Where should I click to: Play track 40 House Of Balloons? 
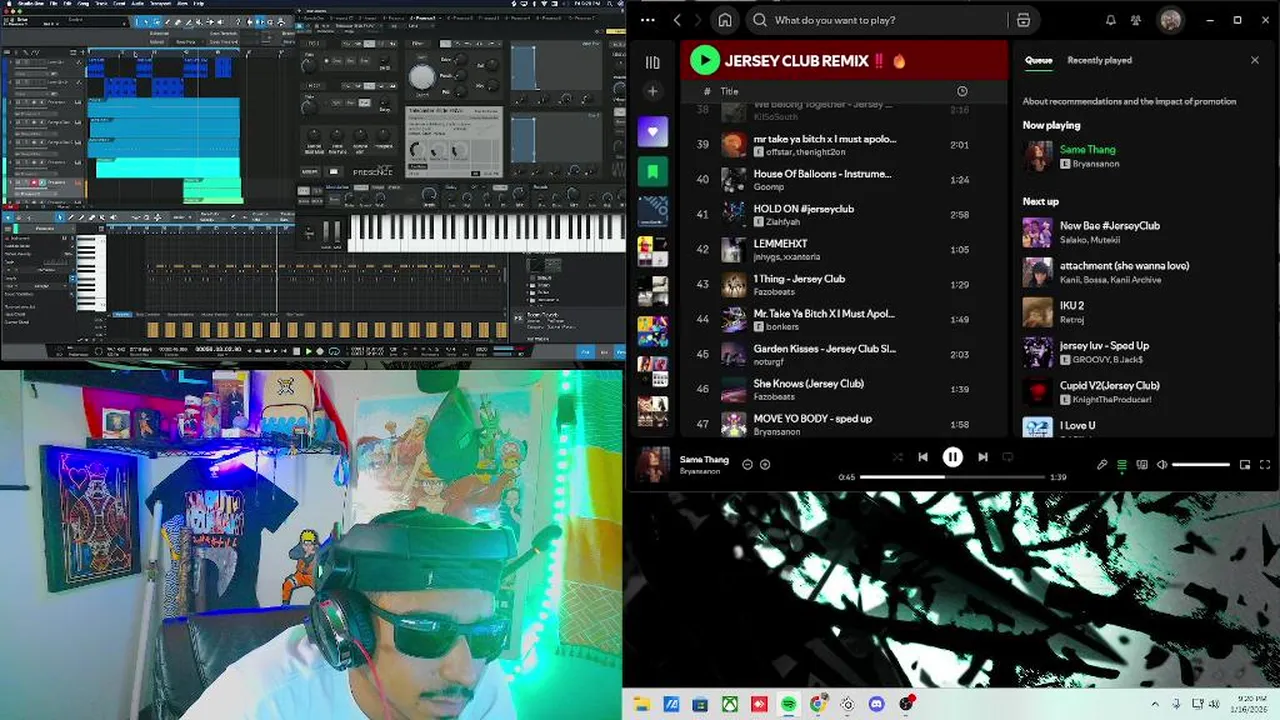tap(843, 179)
